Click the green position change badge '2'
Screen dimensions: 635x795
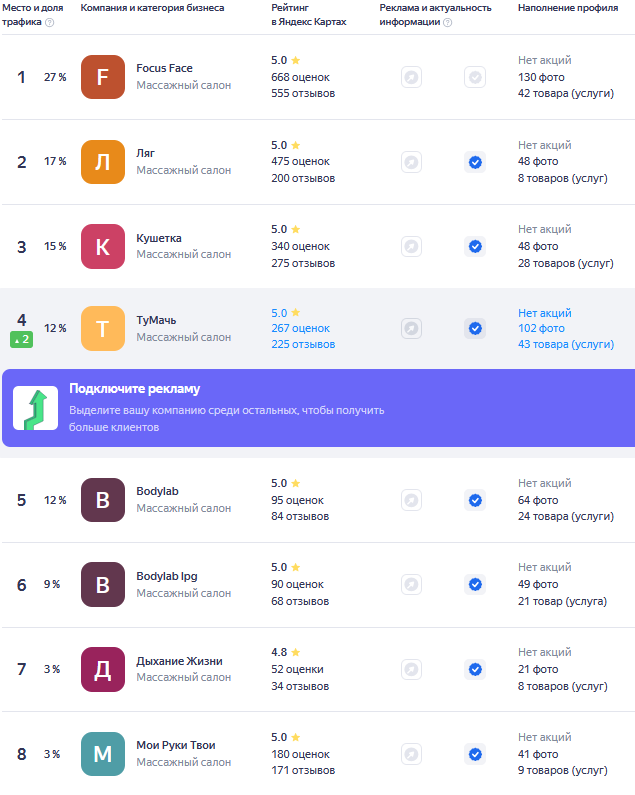tap(22, 340)
